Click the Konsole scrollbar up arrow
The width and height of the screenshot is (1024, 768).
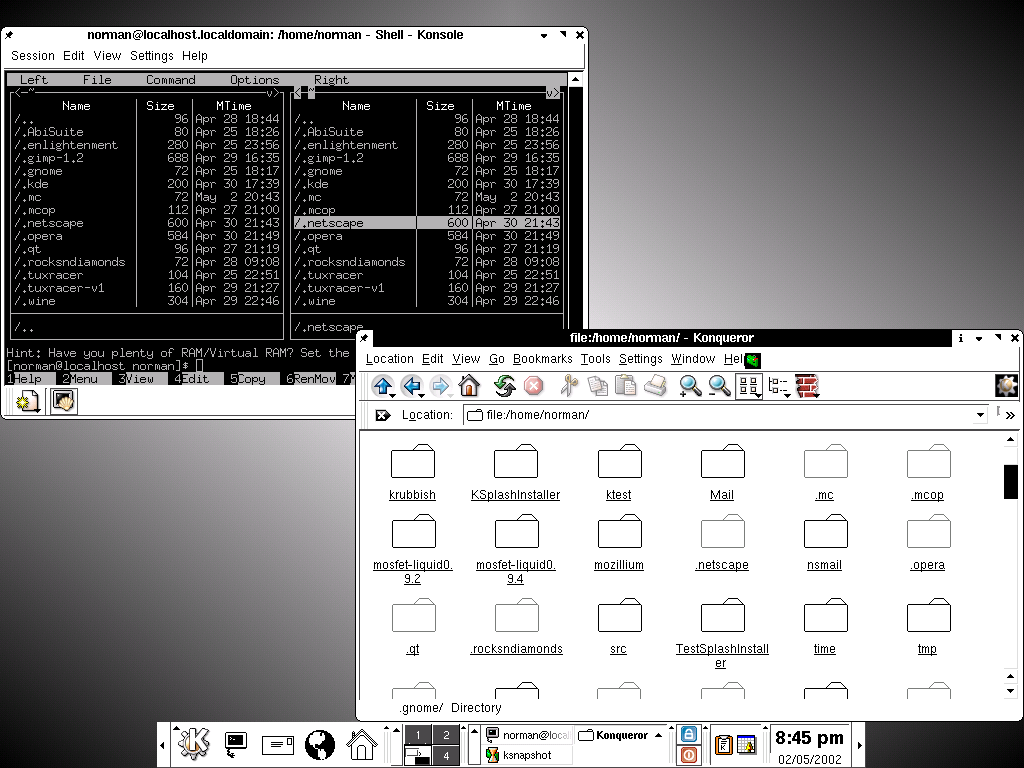point(575,80)
